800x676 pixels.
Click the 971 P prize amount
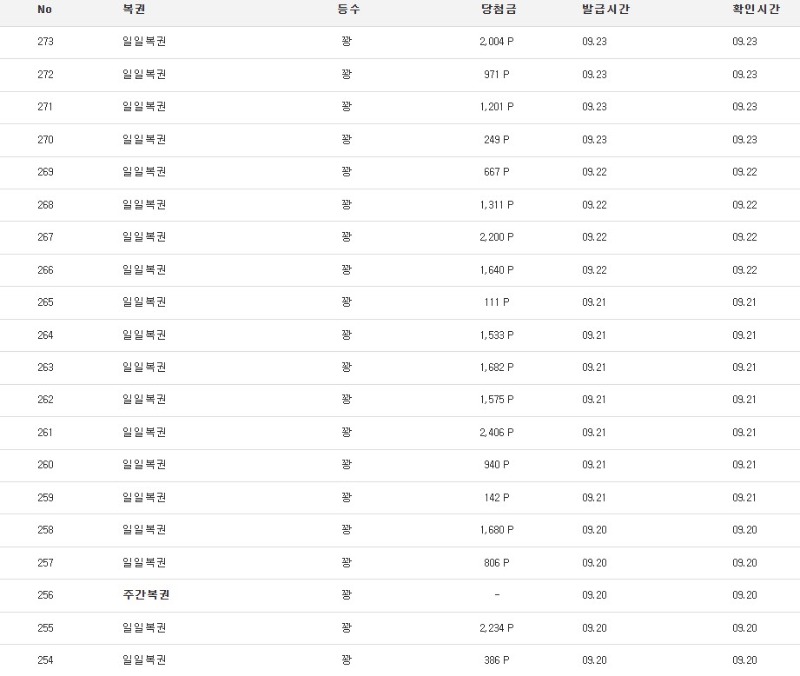pos(496,74)
